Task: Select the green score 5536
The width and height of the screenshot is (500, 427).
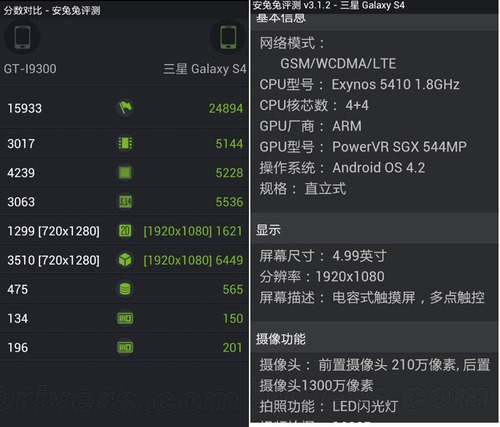Action: [229, 202]
